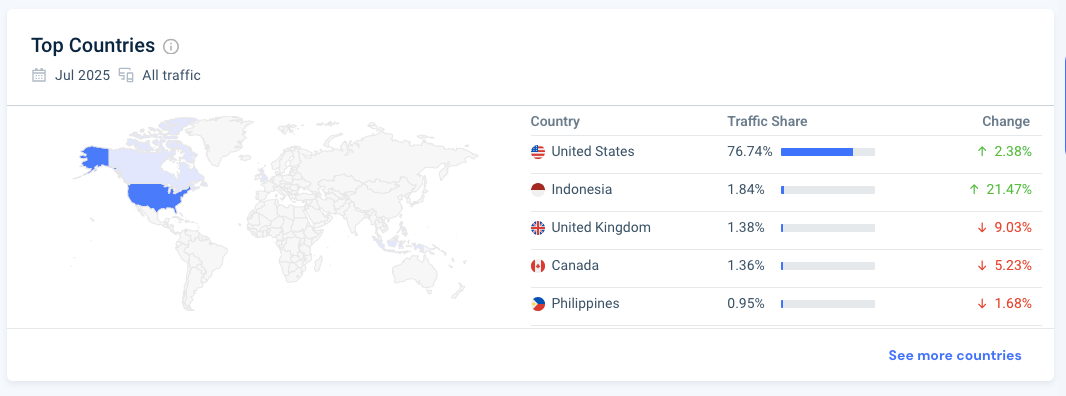Click the red down arrow for Canada change
The height and width of the screenshot is (396, 1066).
click(x=982, y=266)
